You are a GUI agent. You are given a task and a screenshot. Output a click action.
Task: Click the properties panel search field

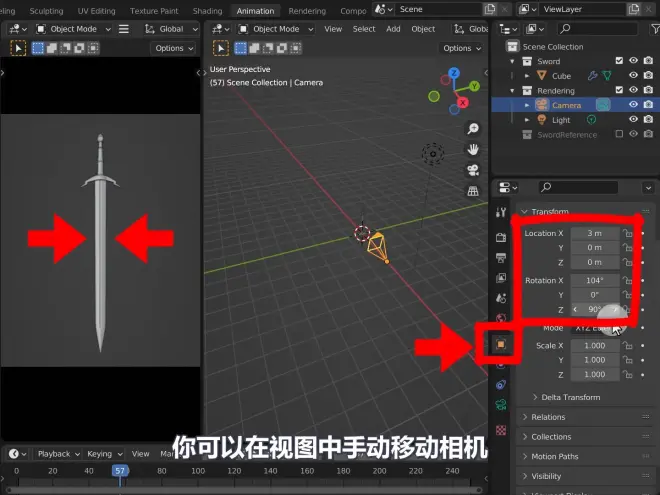[x=578, y=187]
